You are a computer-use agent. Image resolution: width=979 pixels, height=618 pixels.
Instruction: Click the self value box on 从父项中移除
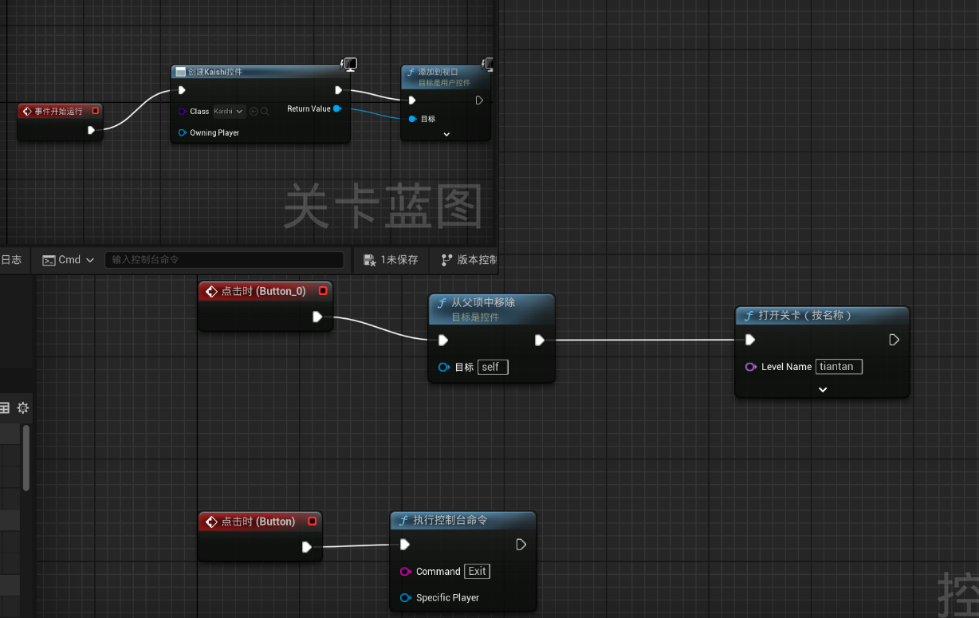pos(493,367)
